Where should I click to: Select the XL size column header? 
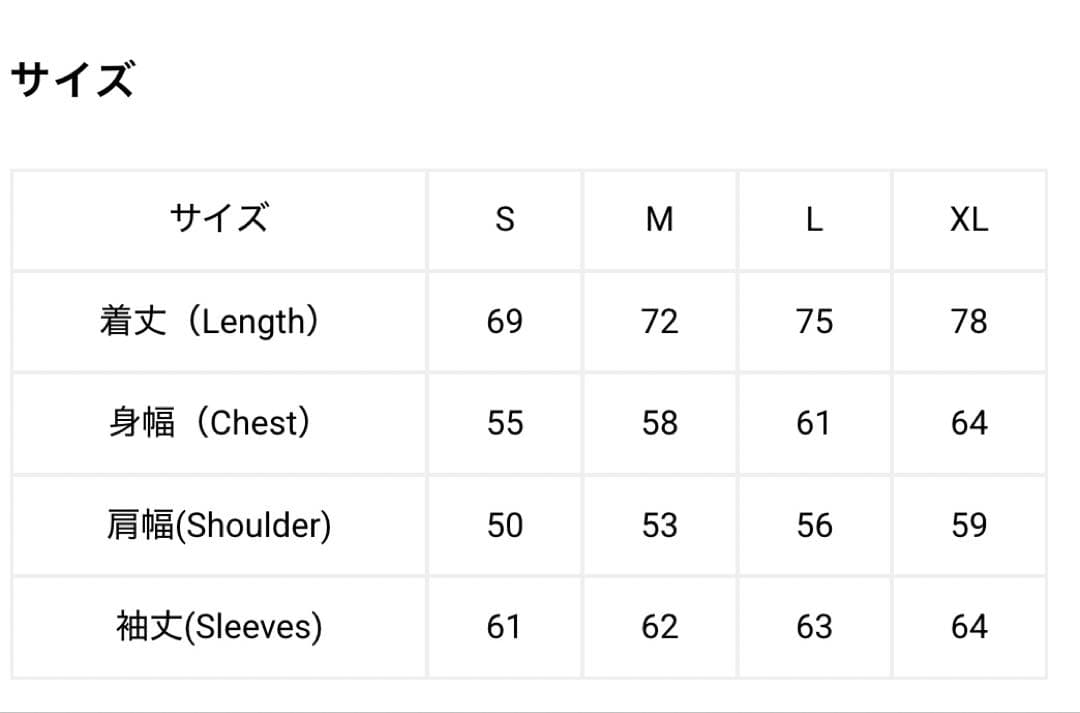click(x=969, y=219)
